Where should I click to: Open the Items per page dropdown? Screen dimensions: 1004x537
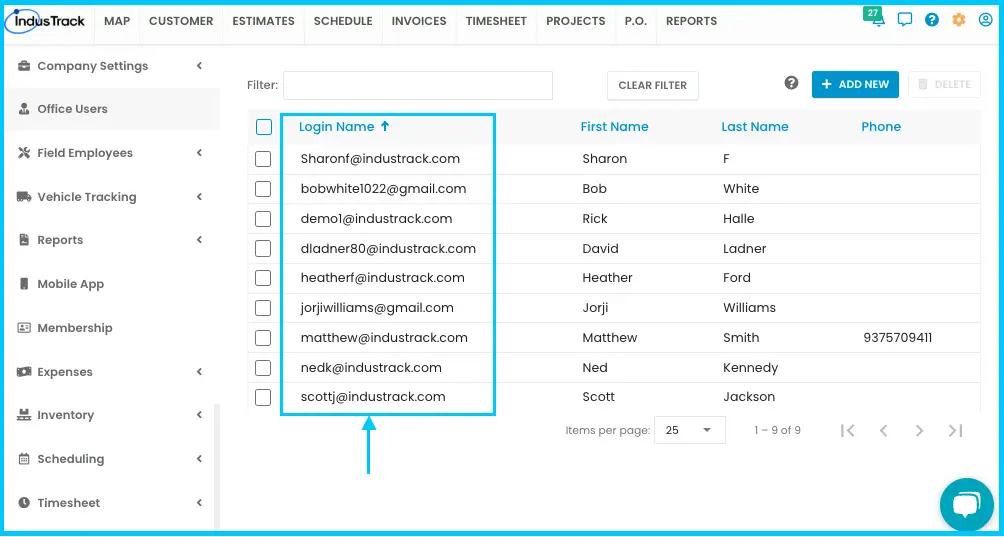[x=690, y=430]
